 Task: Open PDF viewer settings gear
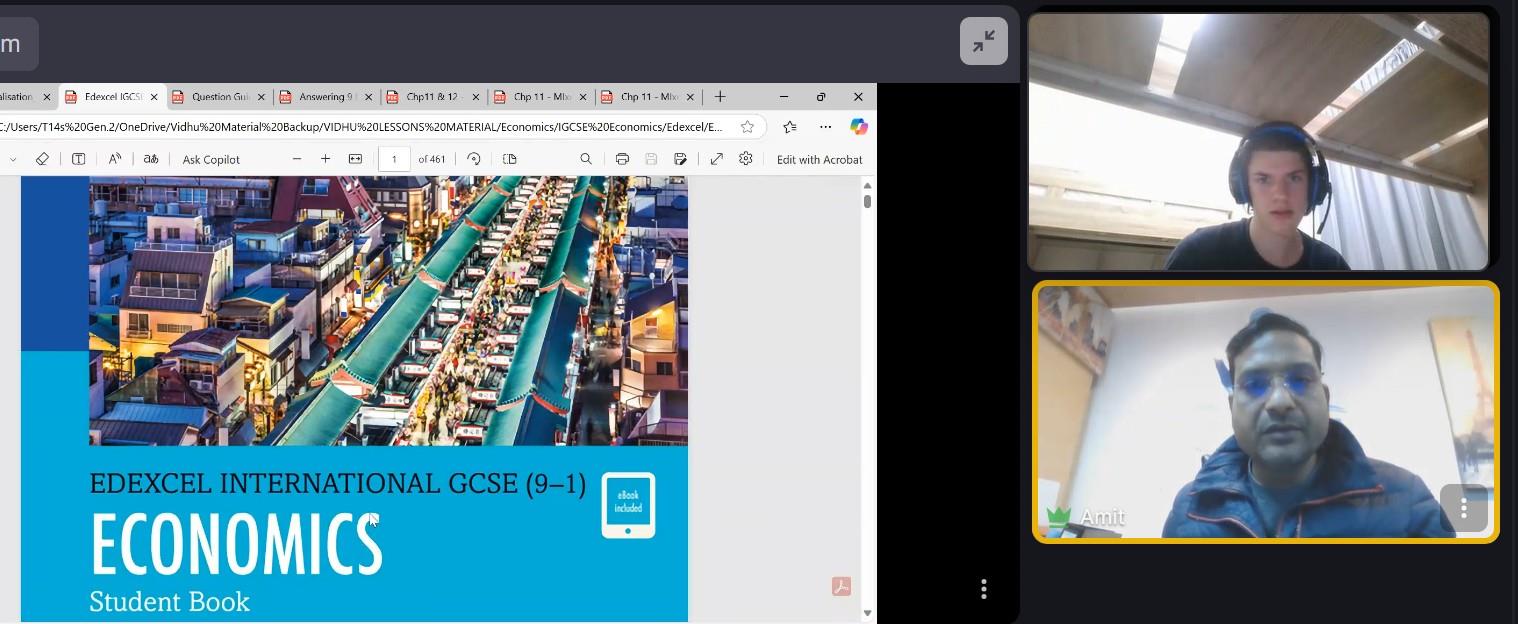[745, 159]
